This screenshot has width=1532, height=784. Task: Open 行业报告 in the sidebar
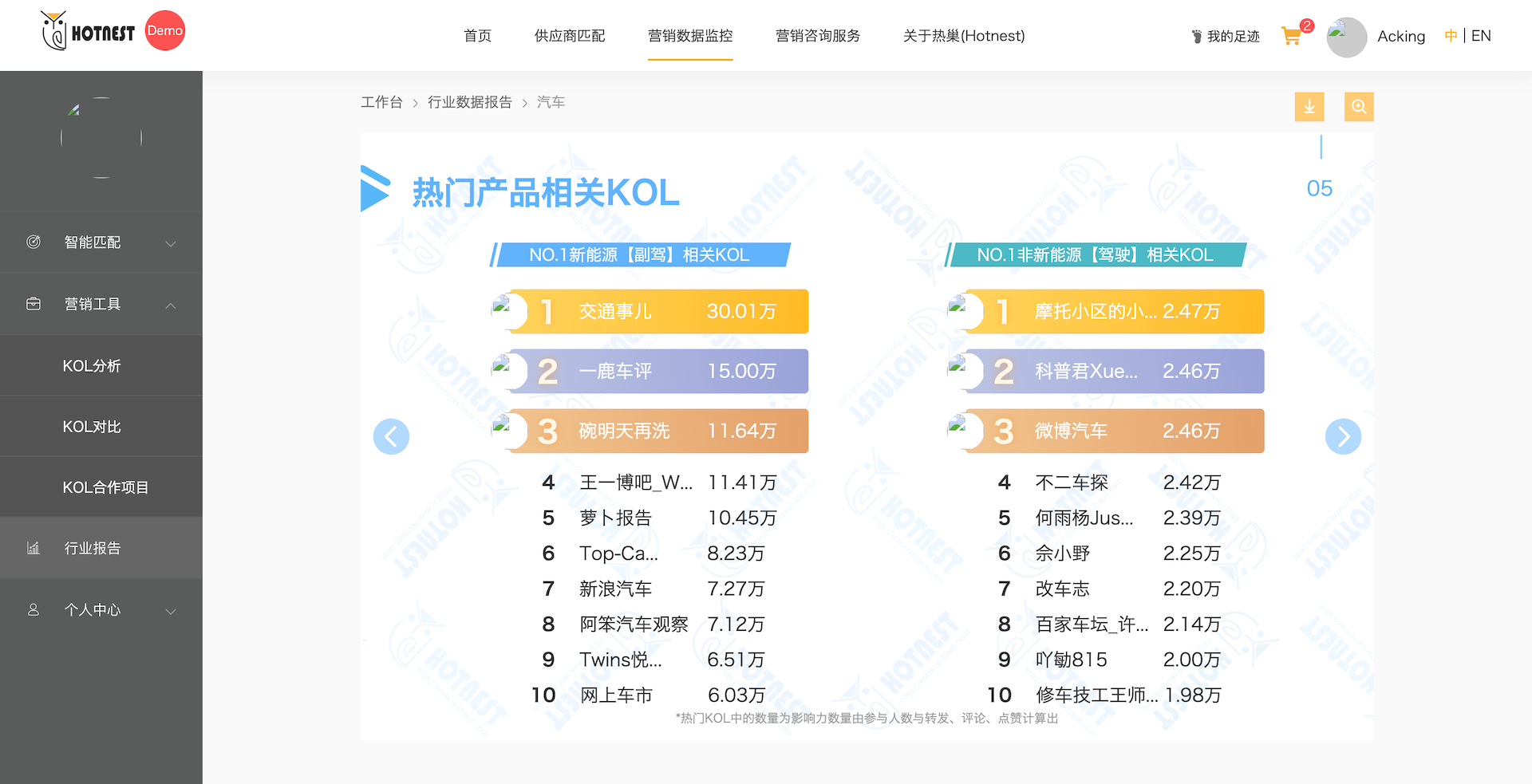pos(93,549)
